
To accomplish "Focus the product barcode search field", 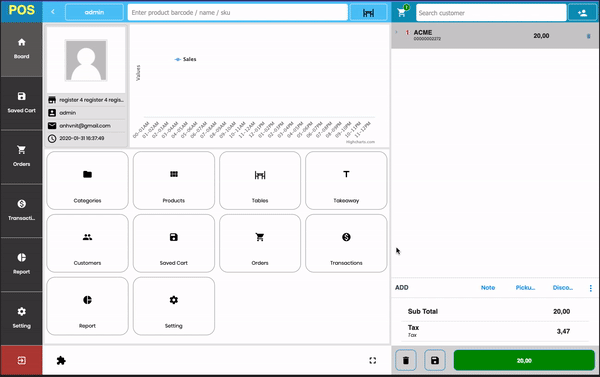I will pyautogui.click(x=237, y=12).
